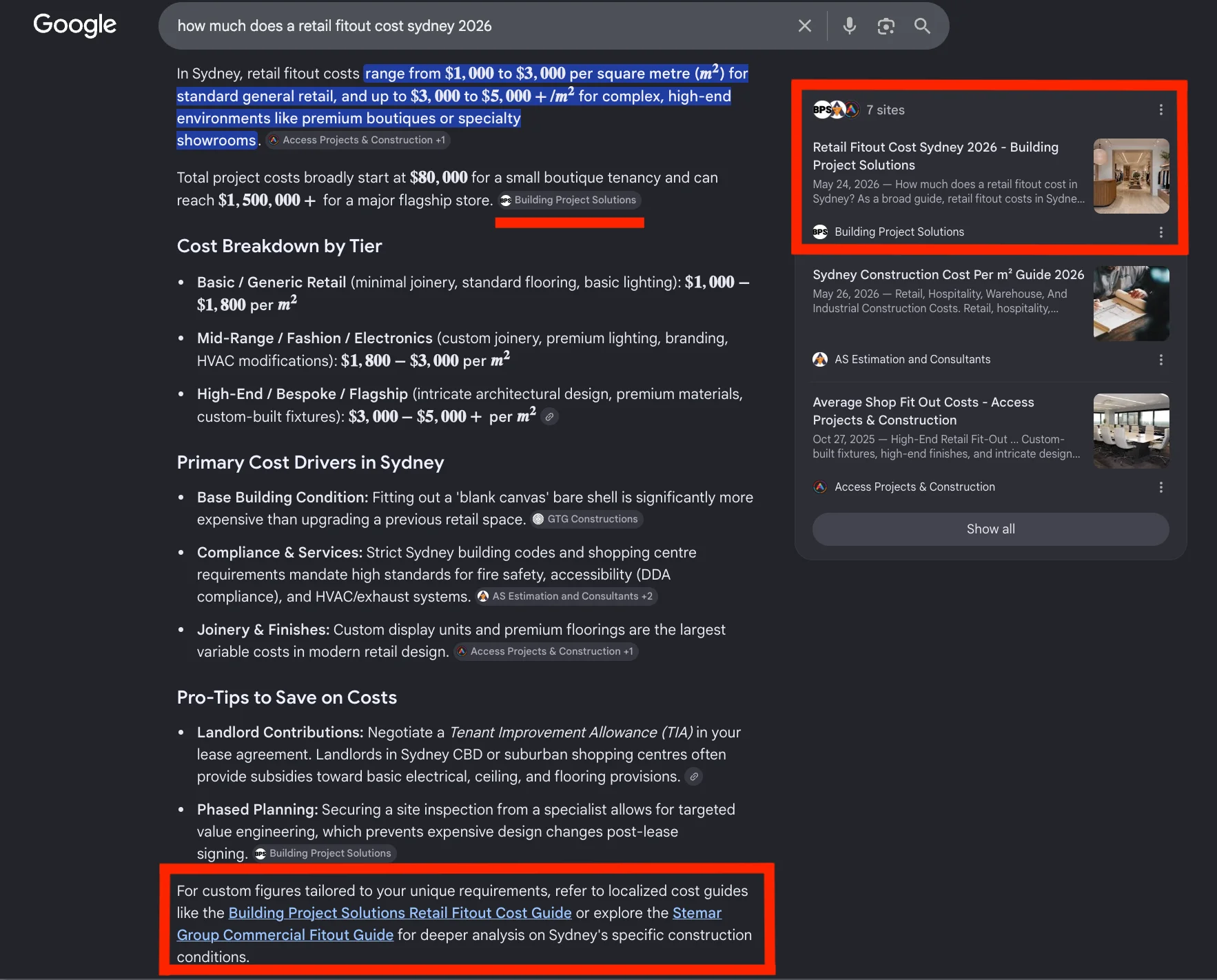This screenshot has height=980, width=1217.
Task: Click the 'Primary Cost Drivers in Sydney' heading
Action: pos(310,462)
